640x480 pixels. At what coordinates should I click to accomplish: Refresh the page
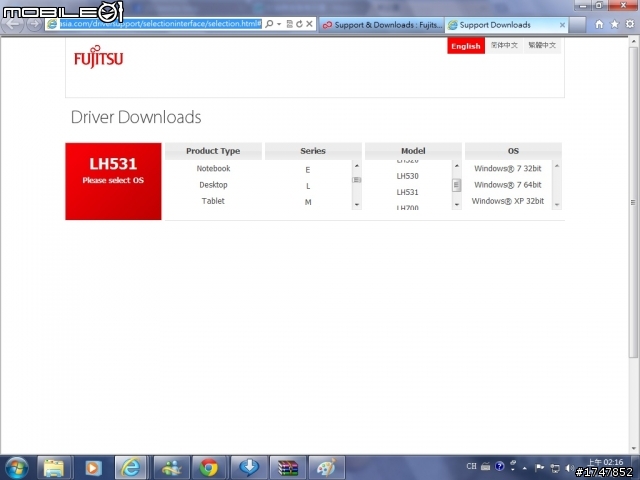pyautogui.click(x=299, y=24)
